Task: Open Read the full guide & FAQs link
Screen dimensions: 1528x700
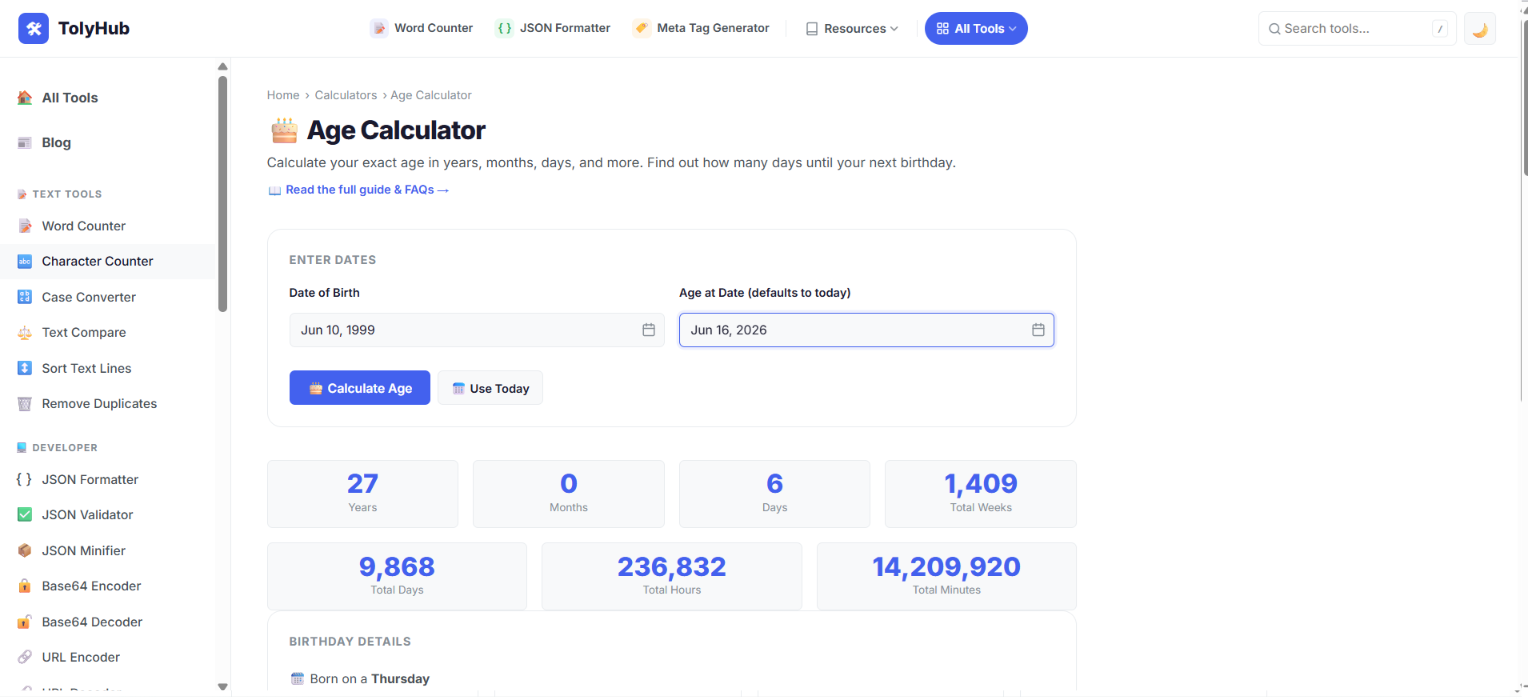Action: pyautogui.click(x=359, y=190)
